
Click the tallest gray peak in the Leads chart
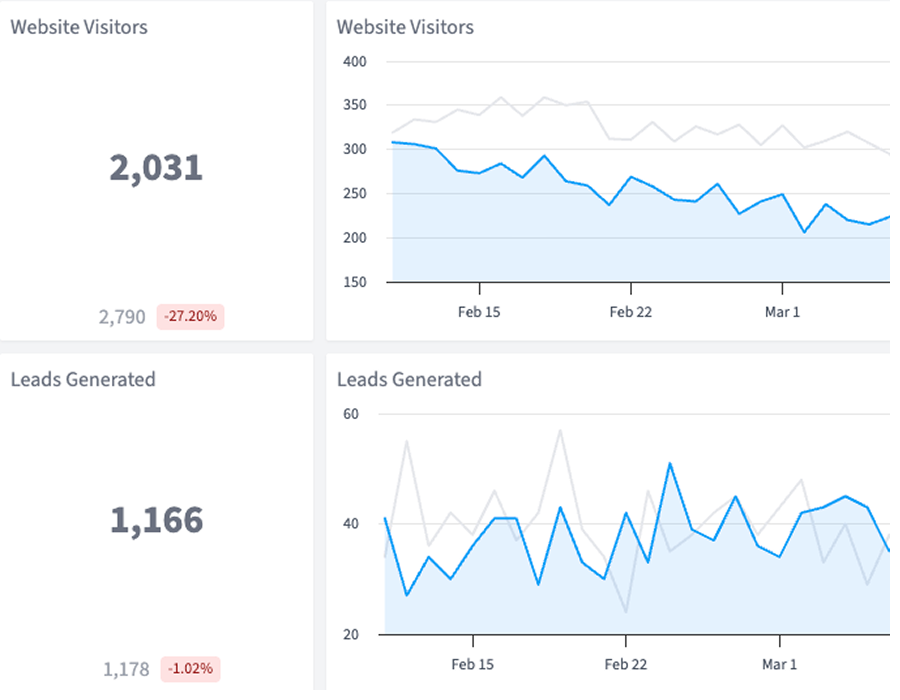(x=560, y=430)
